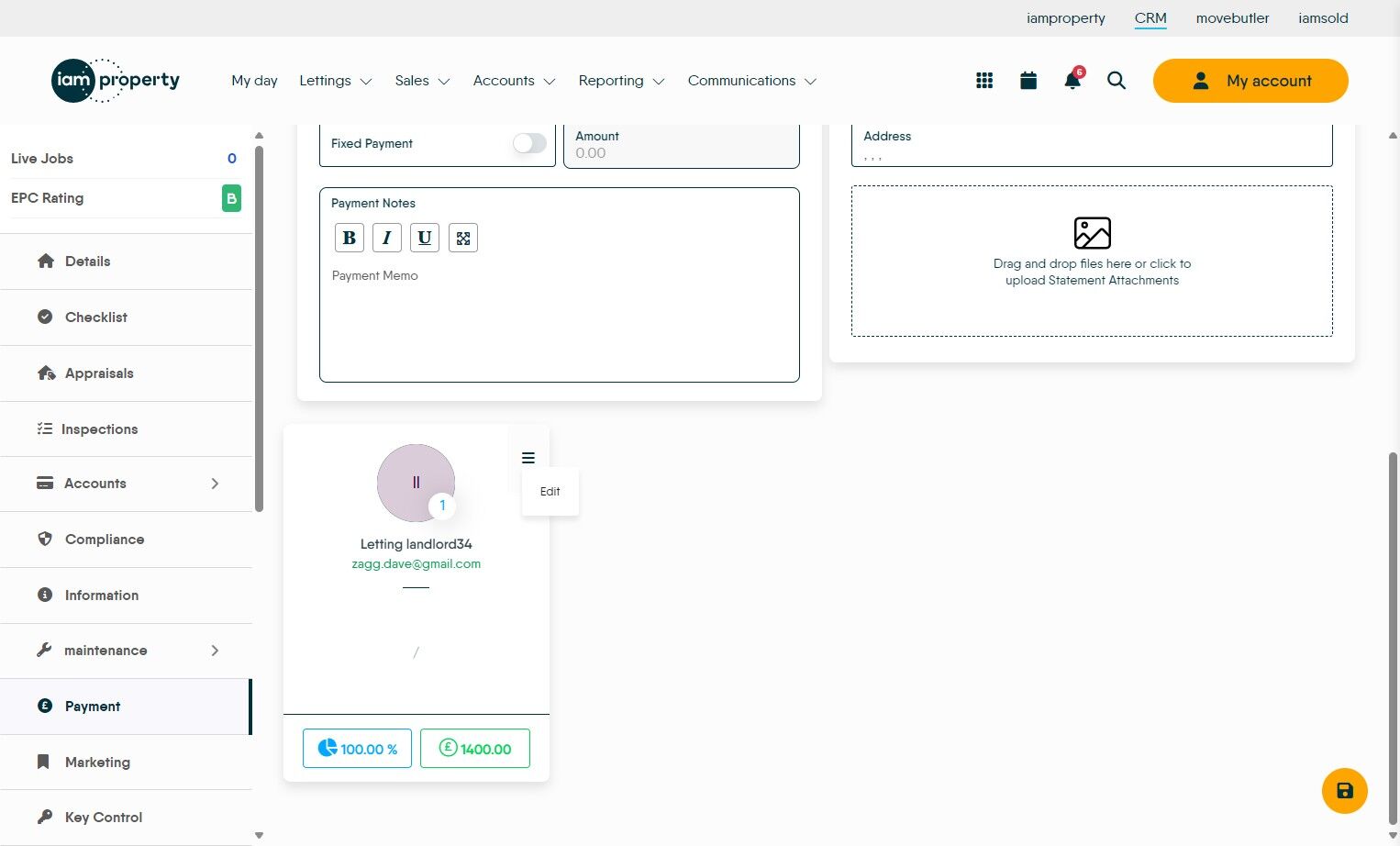
Task: Switch to the CRM link
Action: [1150, 18]
